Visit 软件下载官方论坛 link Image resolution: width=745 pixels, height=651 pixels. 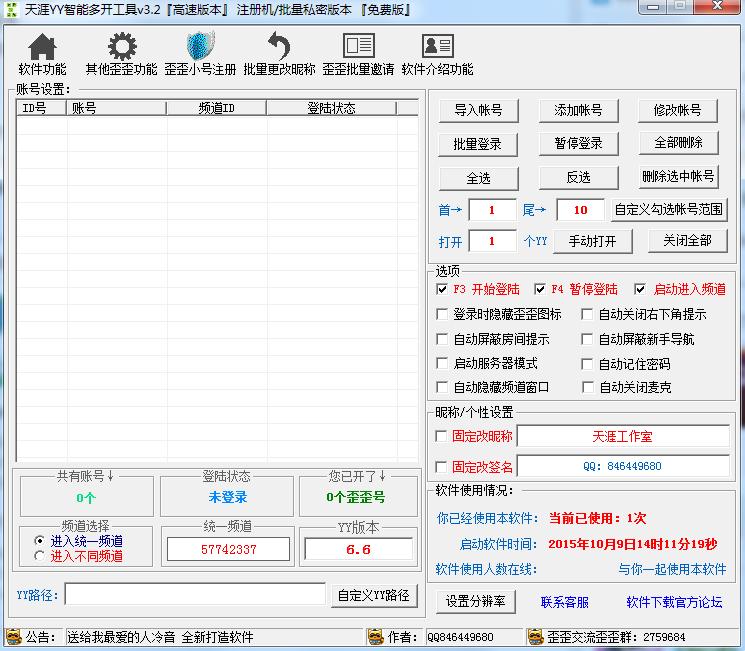(674, 602)
